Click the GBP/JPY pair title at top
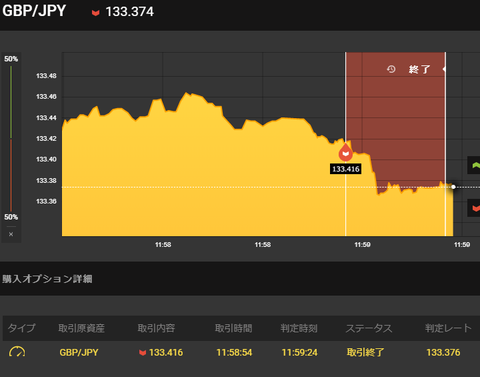The image size is (480, 377). tap(34, 11)
